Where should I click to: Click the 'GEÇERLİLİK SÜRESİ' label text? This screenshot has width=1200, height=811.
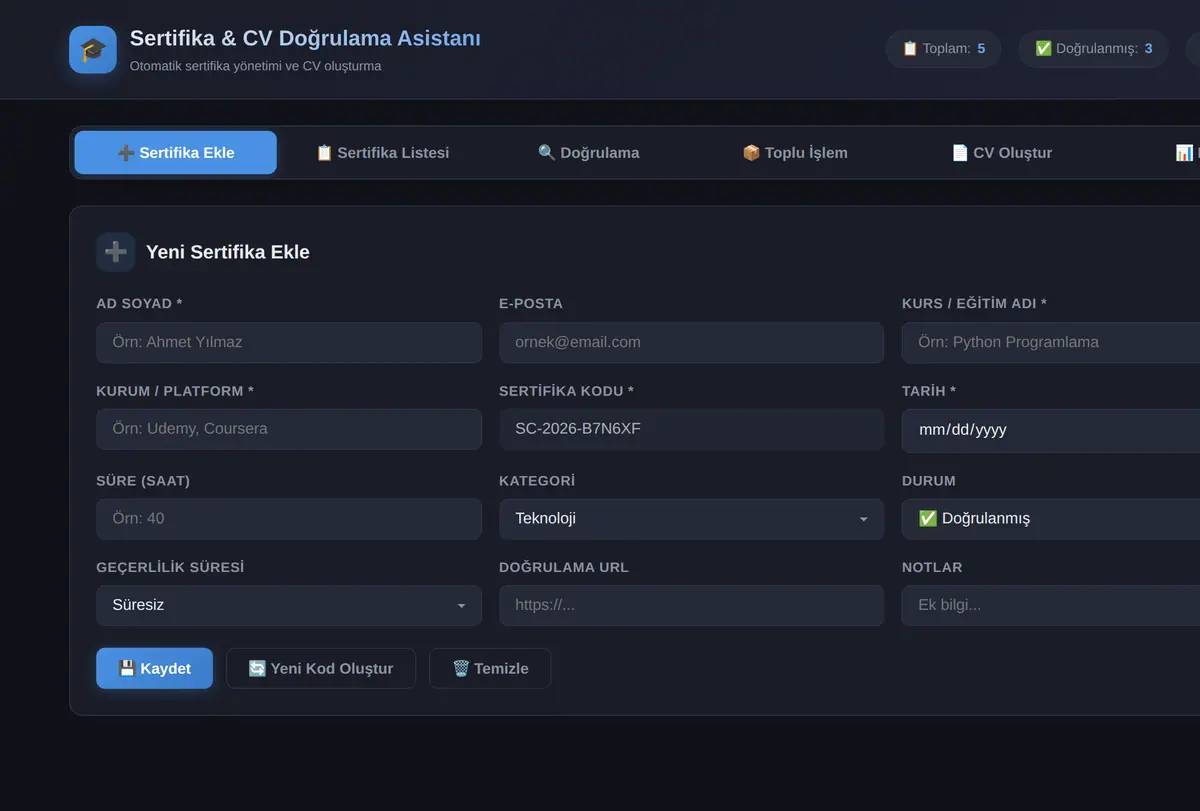click(170, 568)
